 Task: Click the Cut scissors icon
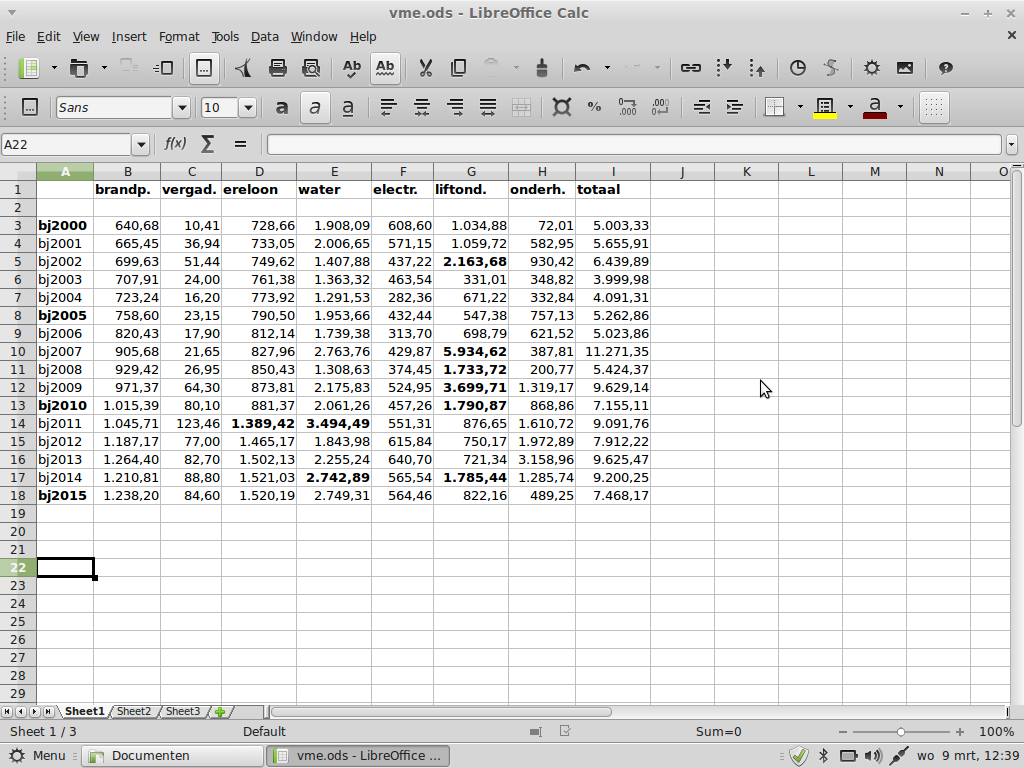pyautogui.click(x=425, y=68)
